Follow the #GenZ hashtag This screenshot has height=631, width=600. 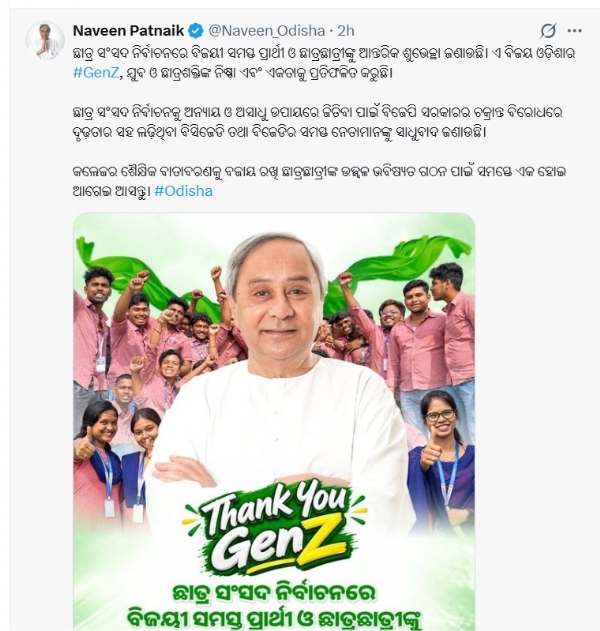pyautogui.click(x=96, y=73)
